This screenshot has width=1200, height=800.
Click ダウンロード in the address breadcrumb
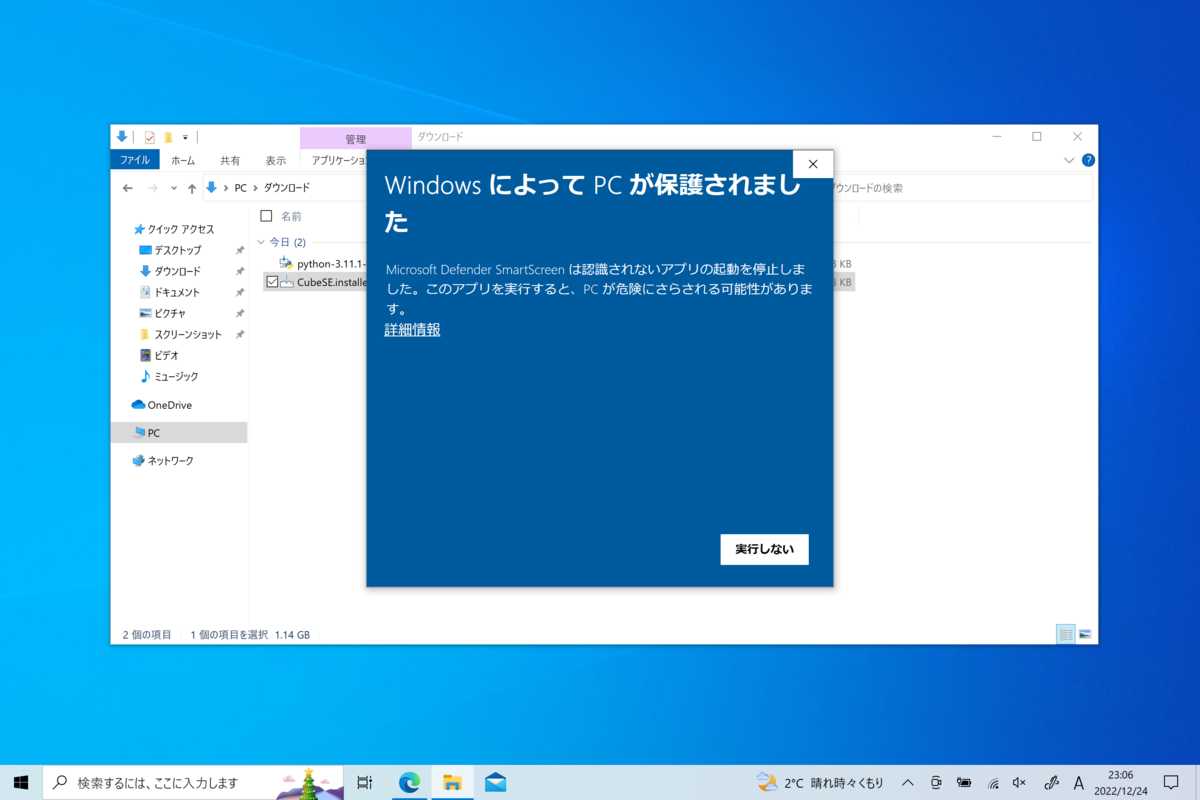(287, 188)
